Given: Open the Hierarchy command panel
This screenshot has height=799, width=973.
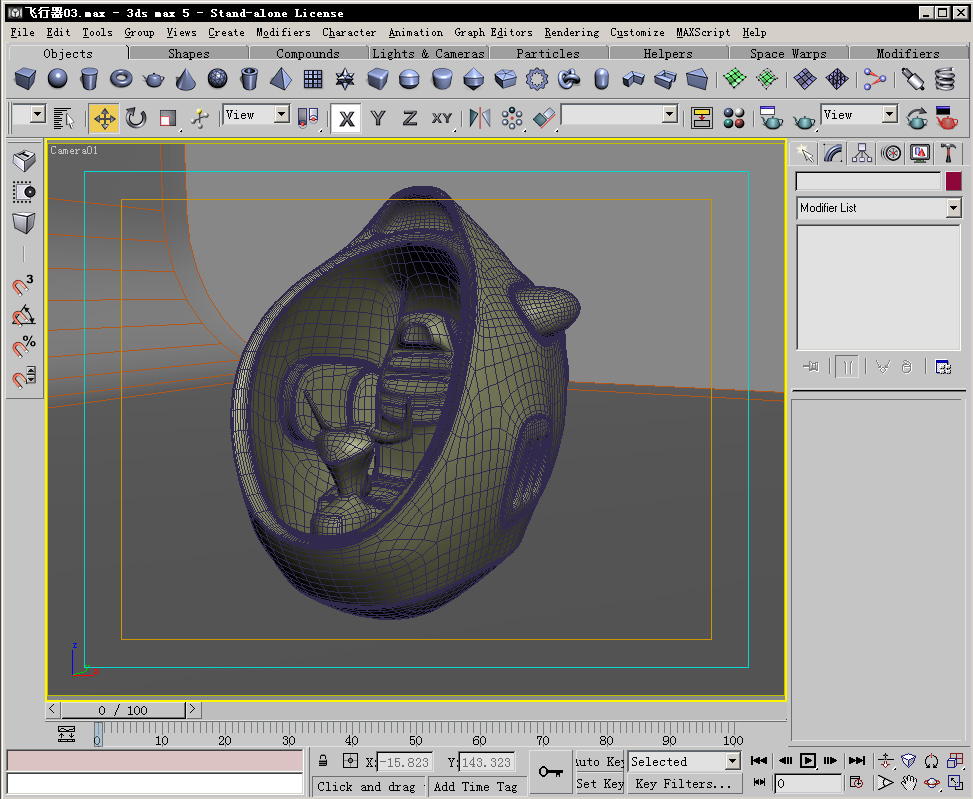Looking at the screenshot, I should pyautogui.click(x=862, y=153).
